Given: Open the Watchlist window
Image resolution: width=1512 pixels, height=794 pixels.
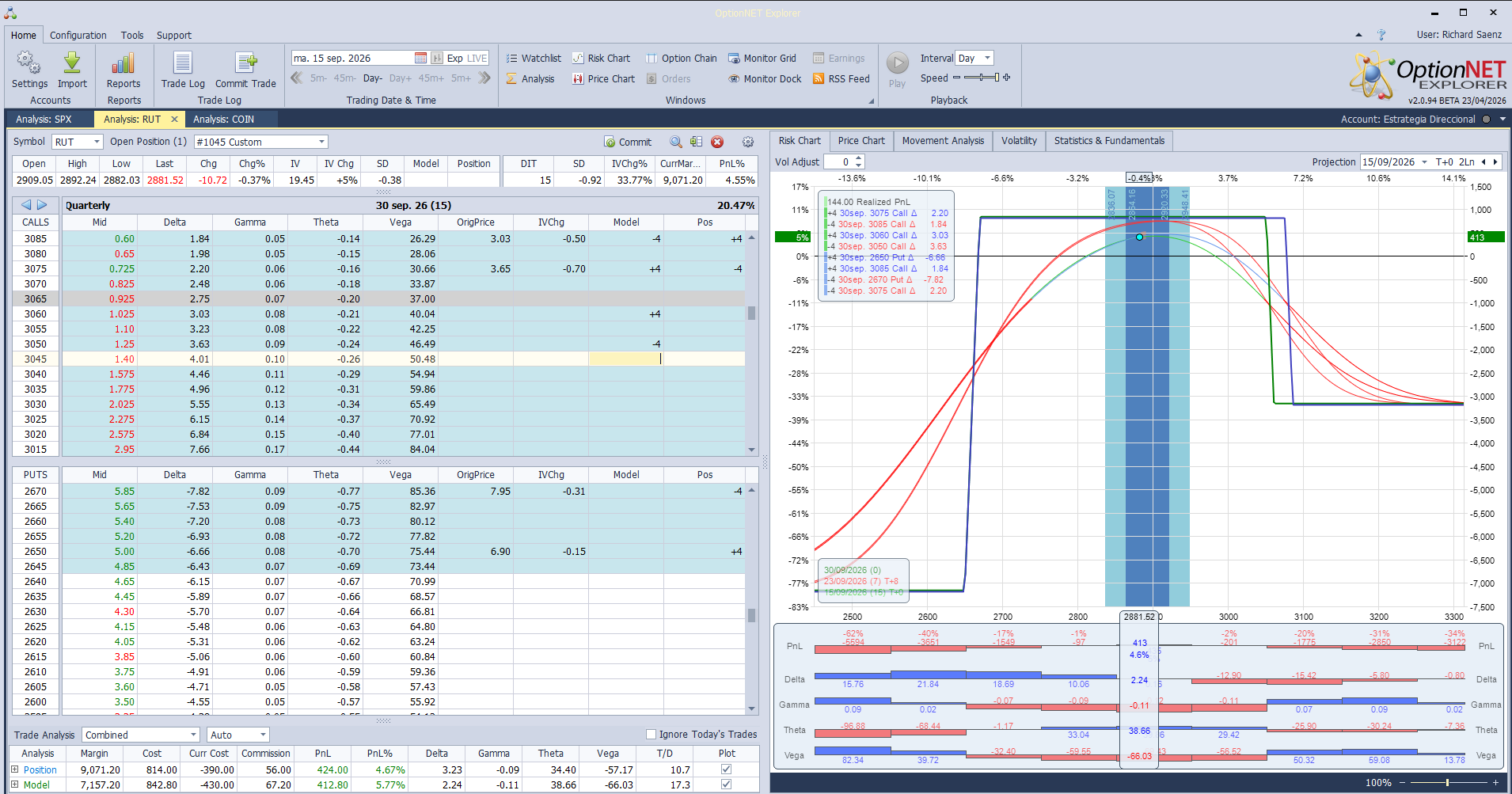Looking at the screenshot, I should pyautogui.click(x=534, y=58).
